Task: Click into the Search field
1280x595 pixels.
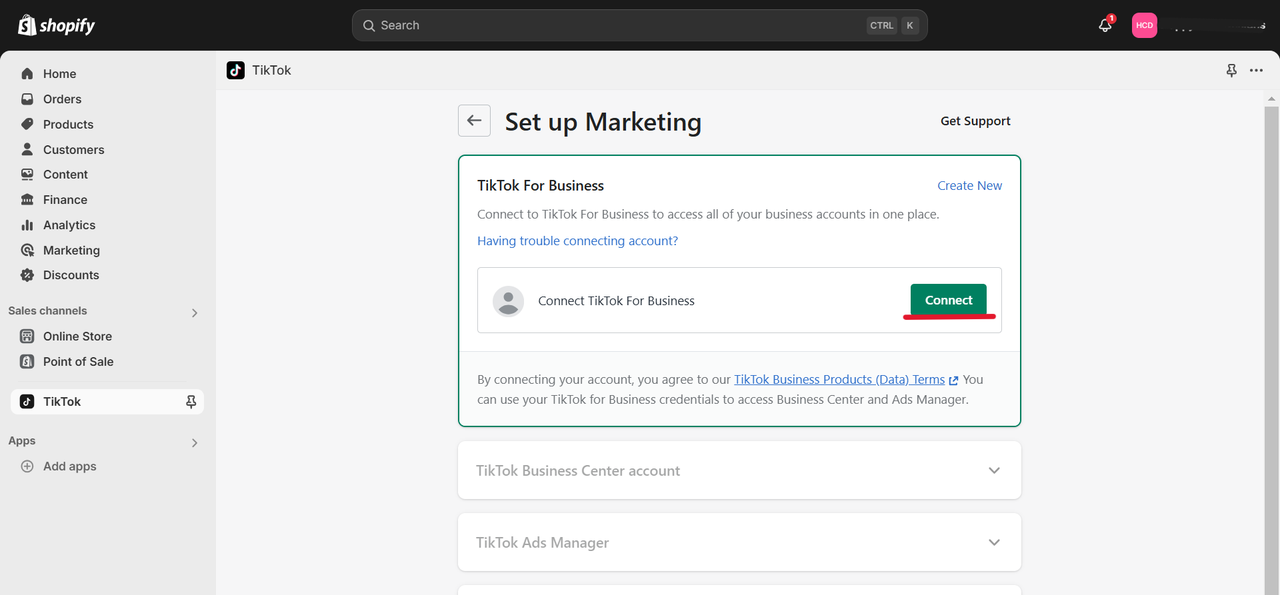Action: (620, 26)
